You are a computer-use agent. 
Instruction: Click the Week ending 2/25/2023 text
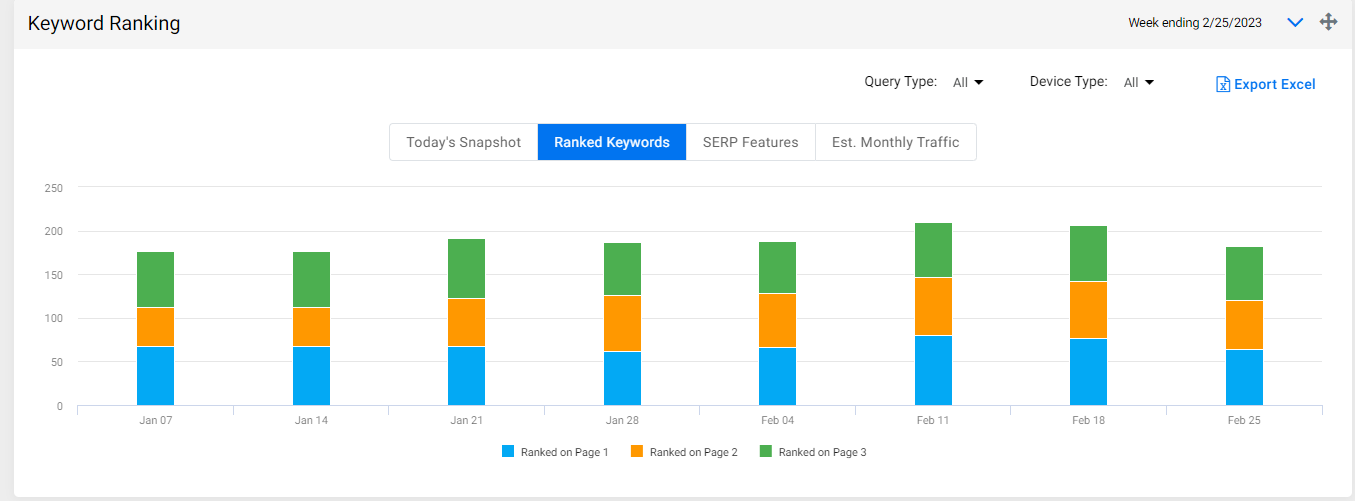[x=1195, y=22]
